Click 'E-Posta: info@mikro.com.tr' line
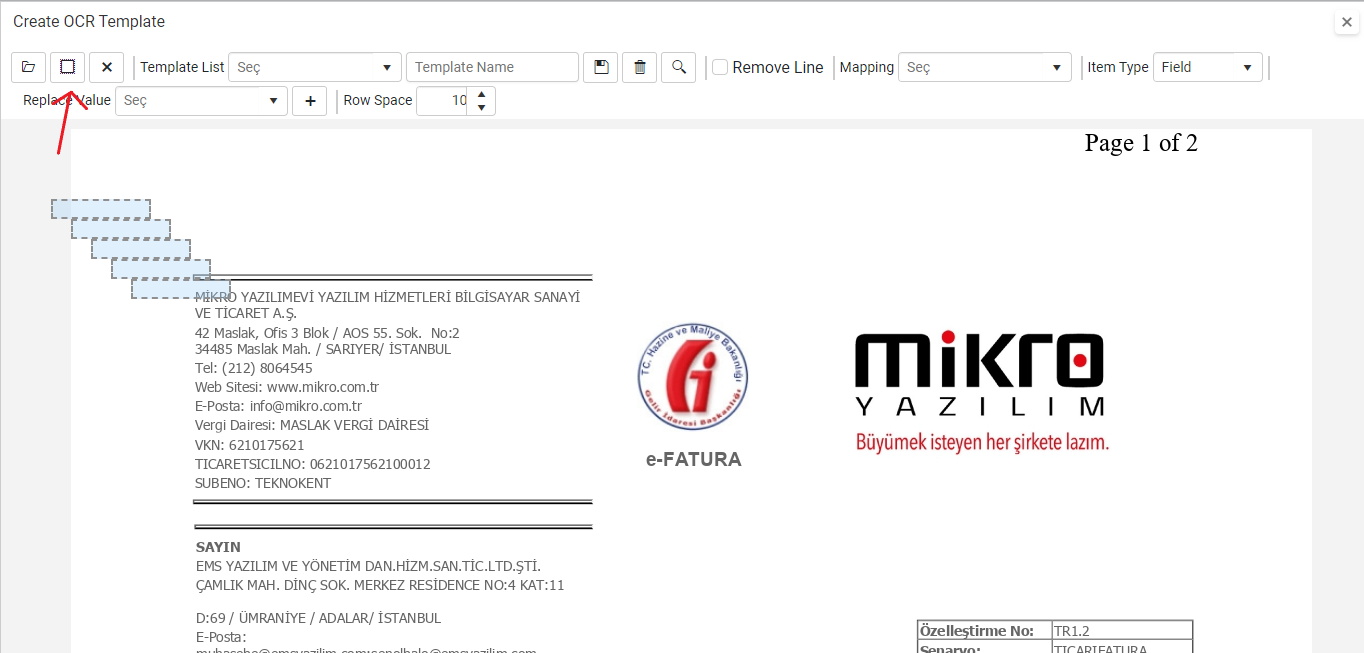 [x=278, y=406]
